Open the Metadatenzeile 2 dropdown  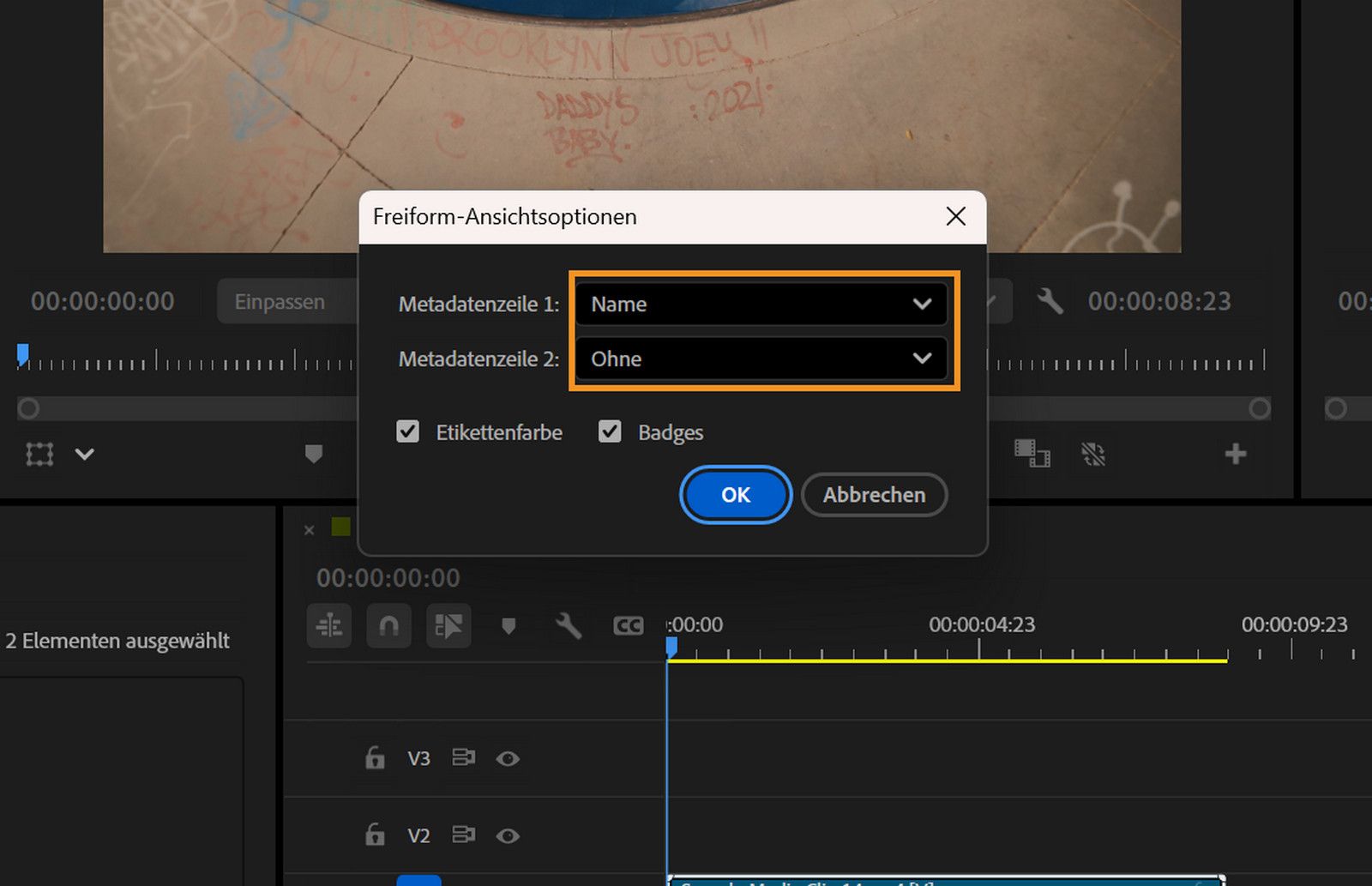(761, 359)
